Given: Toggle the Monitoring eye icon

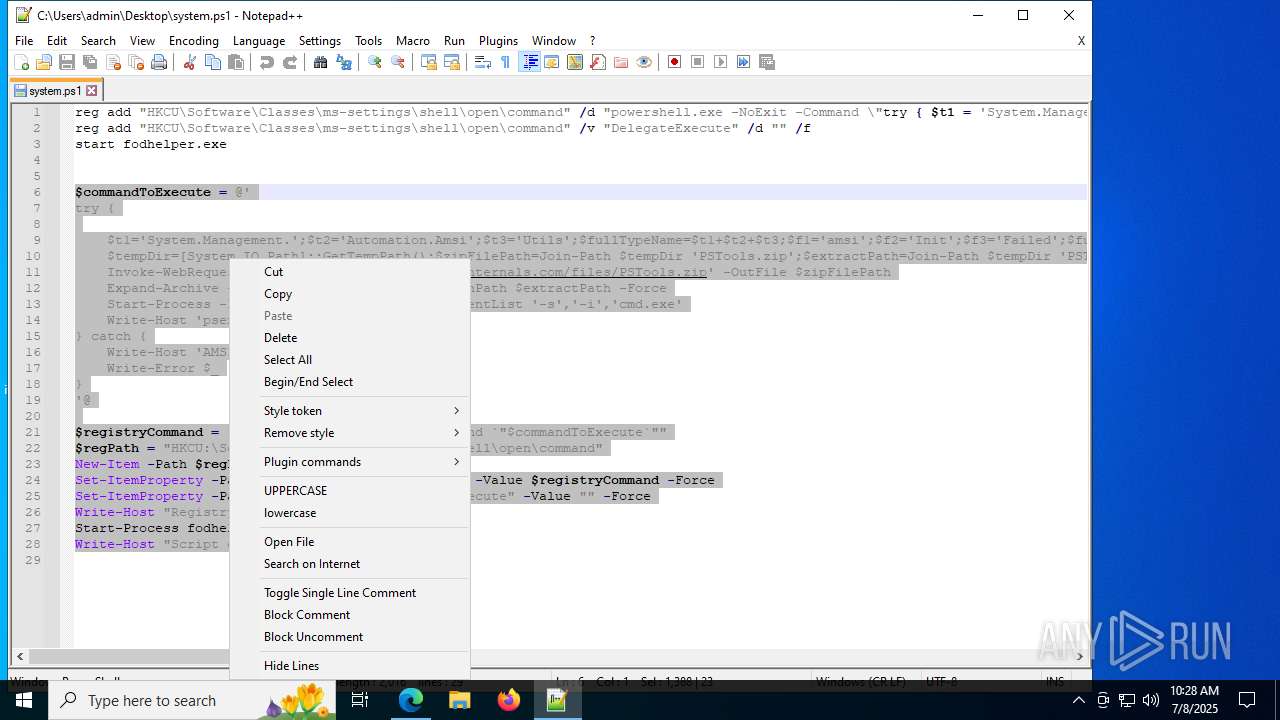Looking at the screenshot, I should tap(643, 62).
